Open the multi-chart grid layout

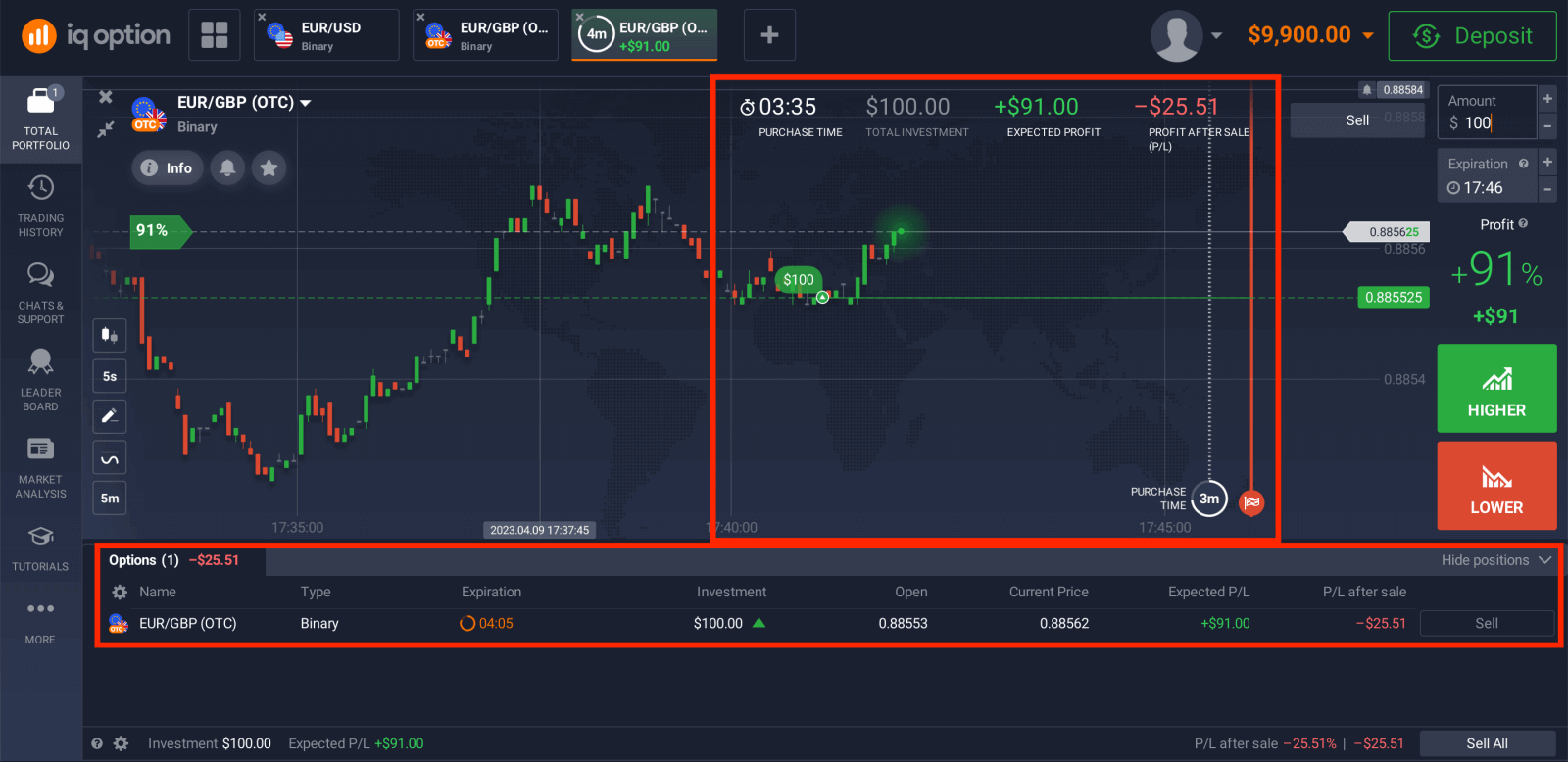tap(215, 35)
